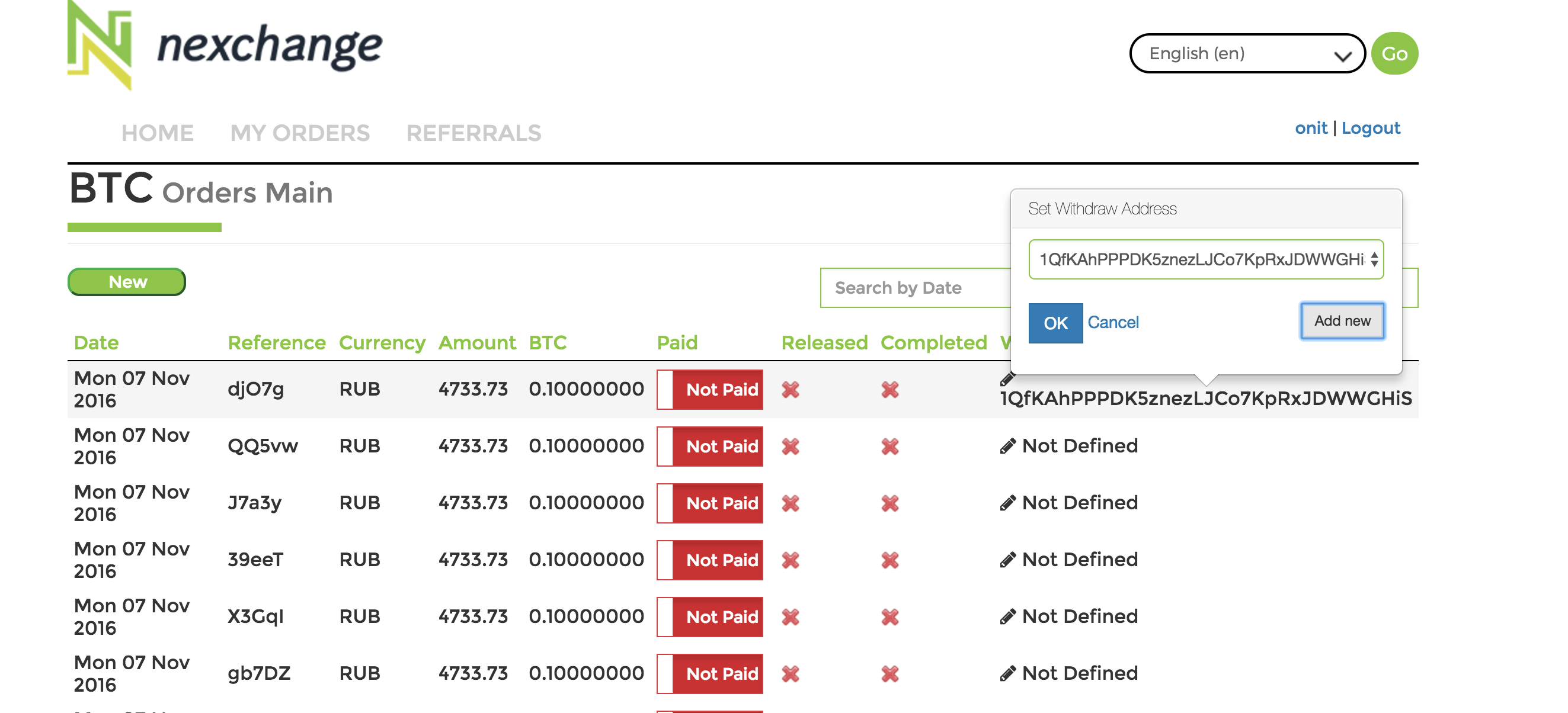The image size is (1568, 713).
Task: Click the withdraw address 1QfKAhPPPDK5znezLJCo7KpRxJDWWGHiS in djO7g row
Action: pyautogui.click(x=1205, y=399)
